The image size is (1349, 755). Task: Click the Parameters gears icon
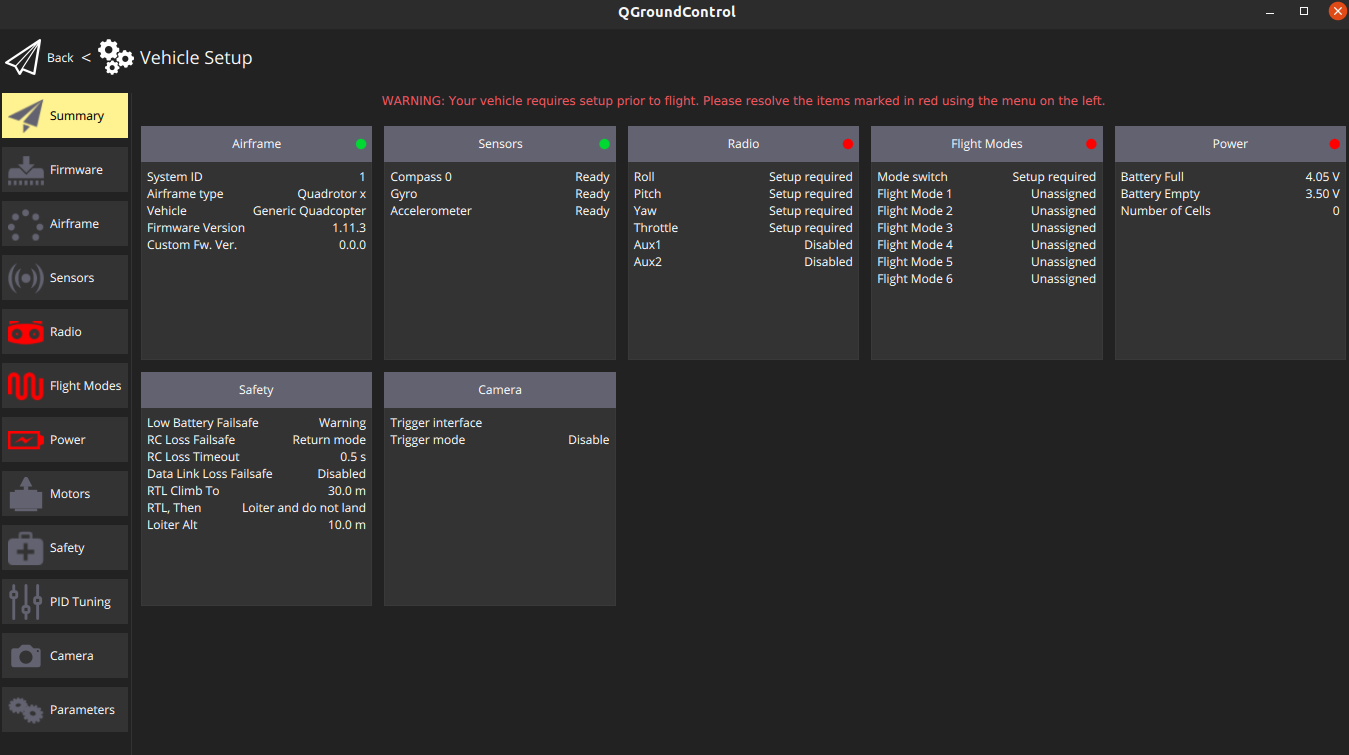point(25,710)
